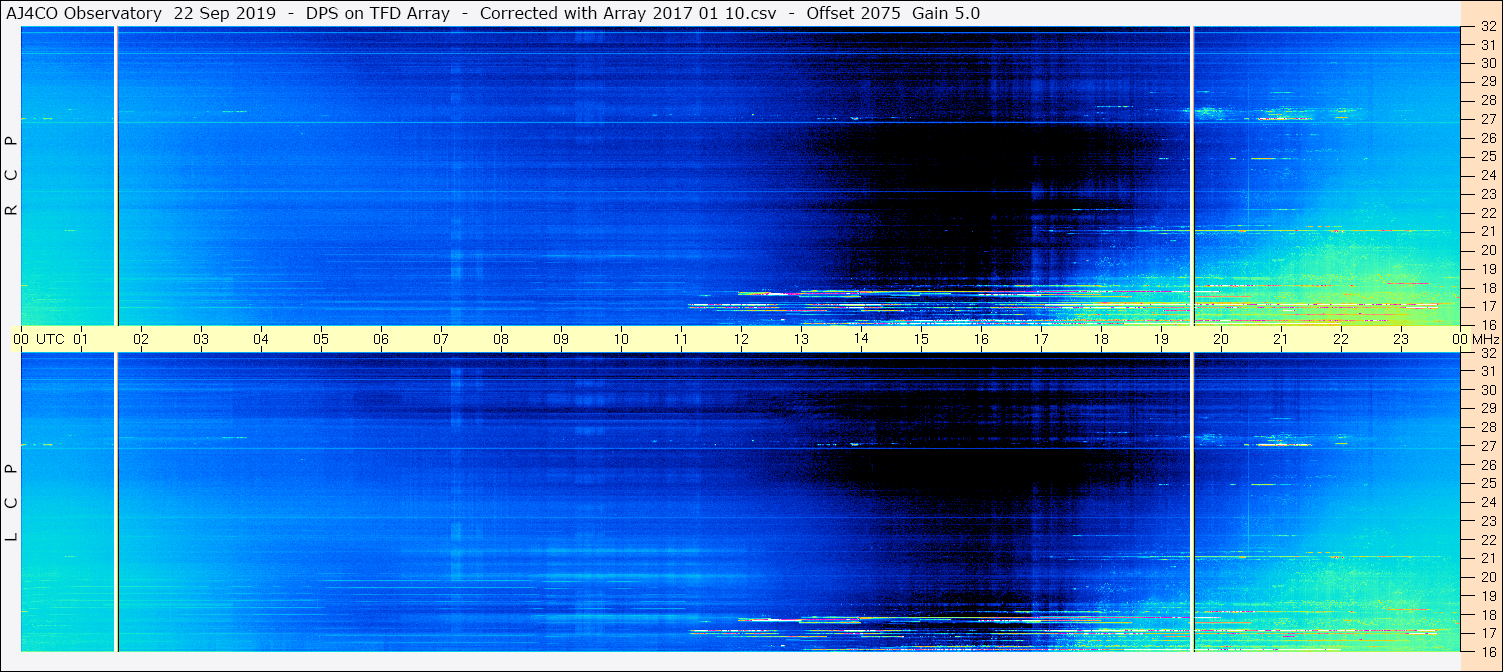Viewport: 1503px width, 672px height.
Task: Click the 'L C P' panel label
Action: (x=12, y=502)
